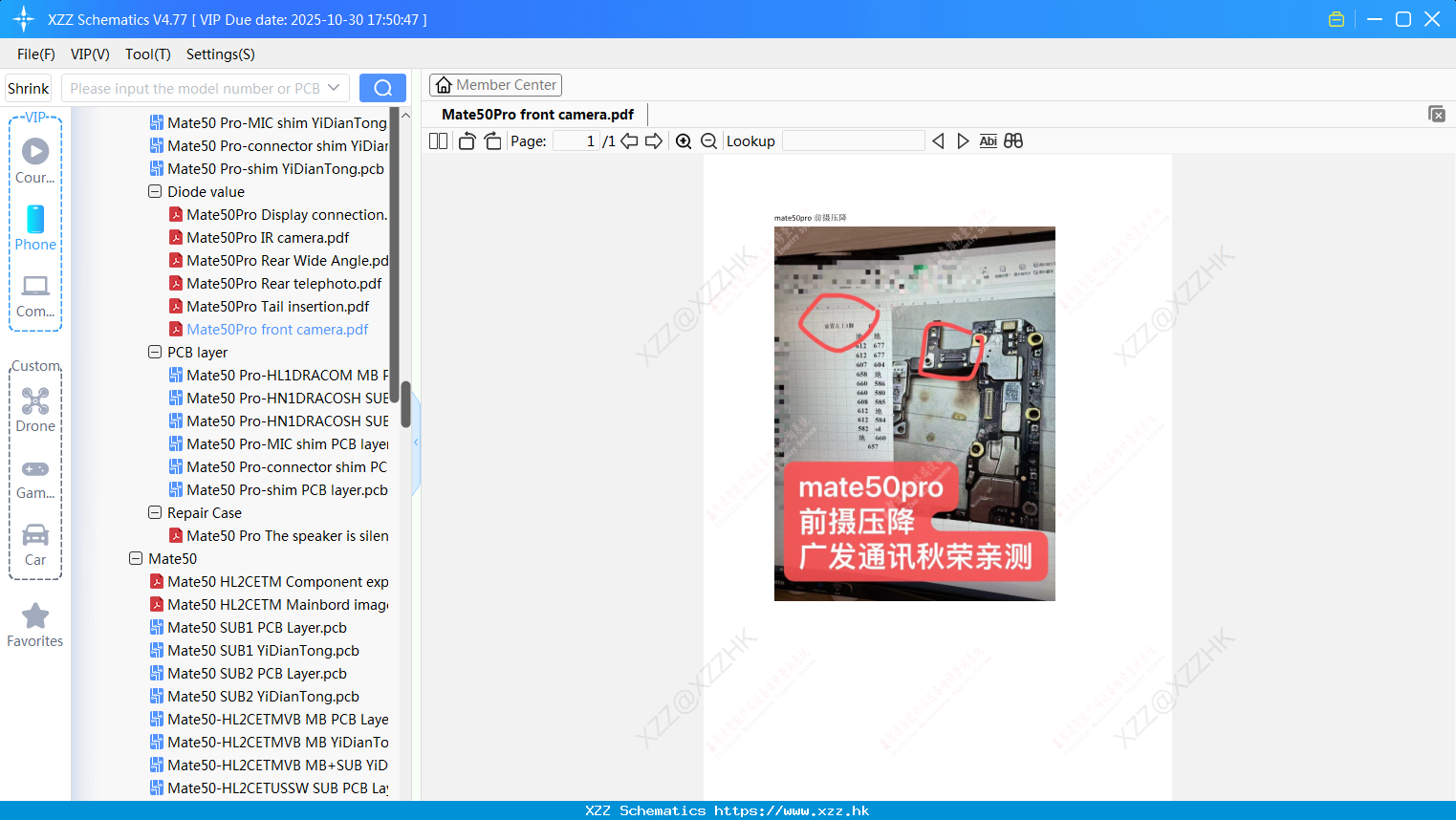Click the blue search button

click(382, 88)
